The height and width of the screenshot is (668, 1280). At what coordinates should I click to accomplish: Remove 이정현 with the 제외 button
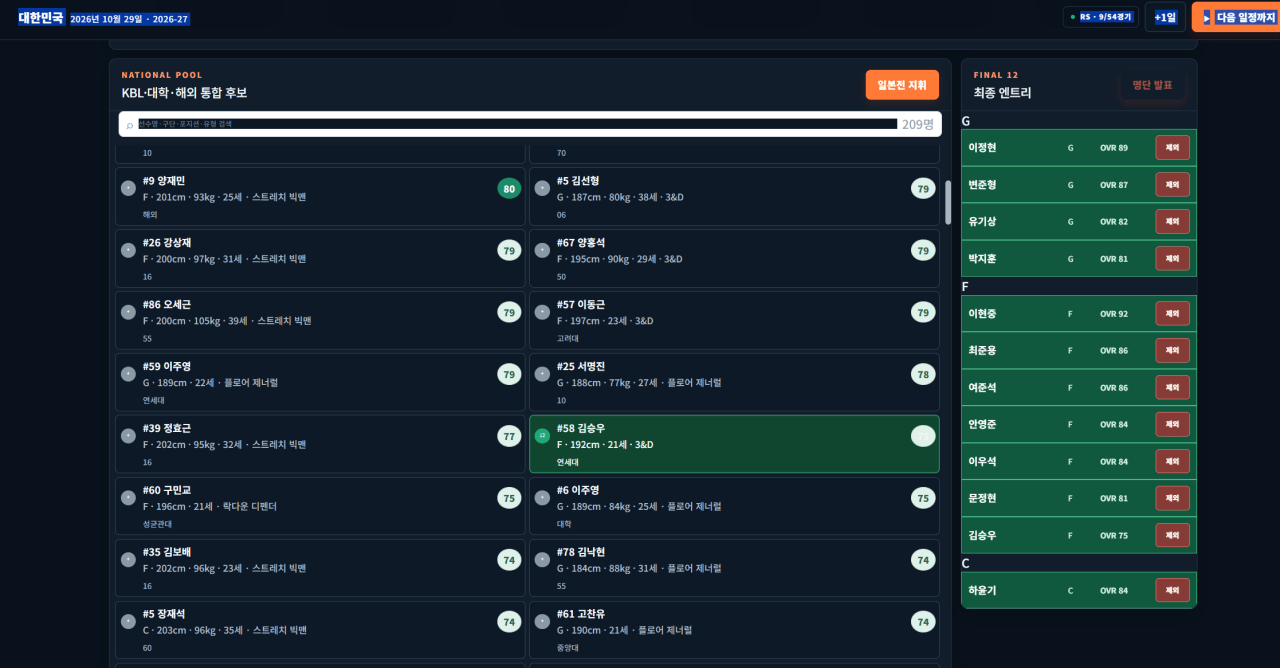[1172, 147]
